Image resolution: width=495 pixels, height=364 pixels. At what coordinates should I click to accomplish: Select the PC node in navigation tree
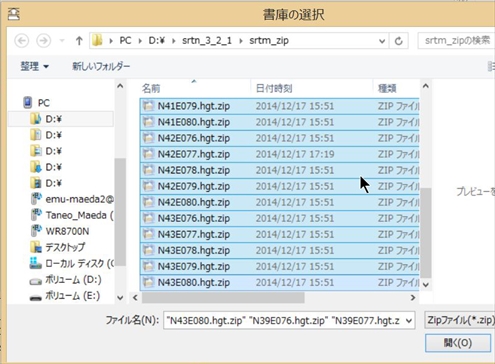43,103
